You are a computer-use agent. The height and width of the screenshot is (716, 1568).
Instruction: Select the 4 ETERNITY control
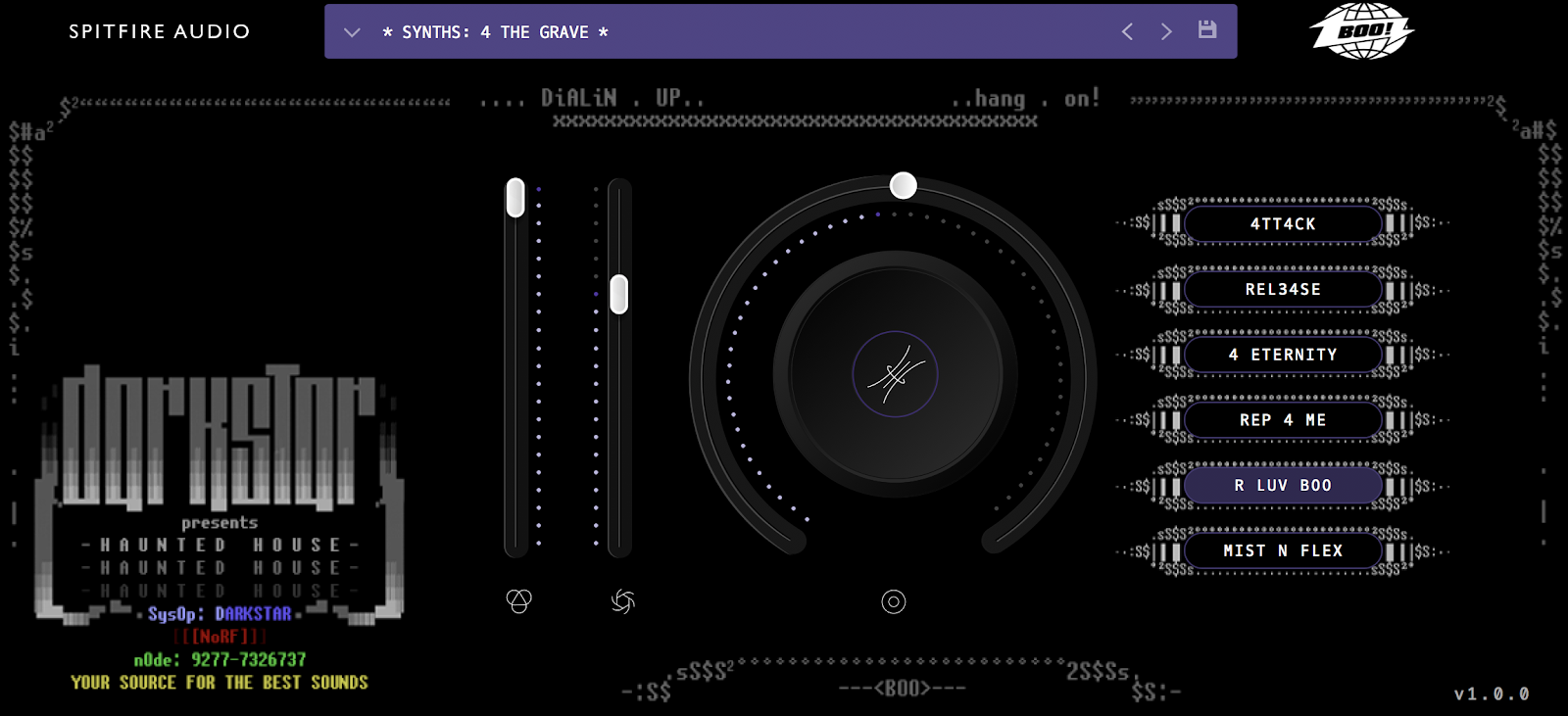[x=1283, y=355]
